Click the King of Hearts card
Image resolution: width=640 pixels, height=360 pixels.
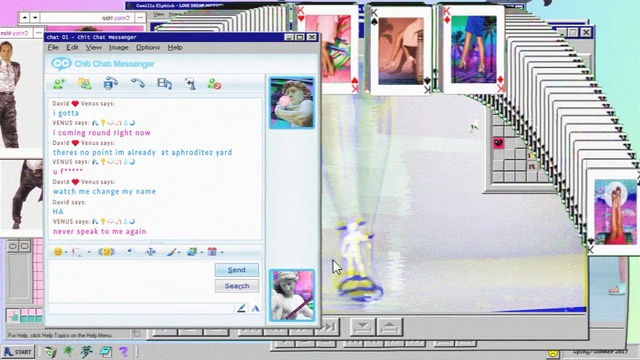pyautogui.click(x=327, y=49)
